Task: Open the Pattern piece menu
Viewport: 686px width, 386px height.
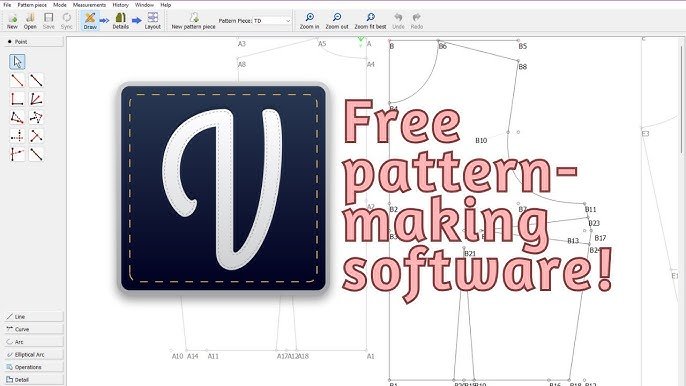Action: [32, 5]
